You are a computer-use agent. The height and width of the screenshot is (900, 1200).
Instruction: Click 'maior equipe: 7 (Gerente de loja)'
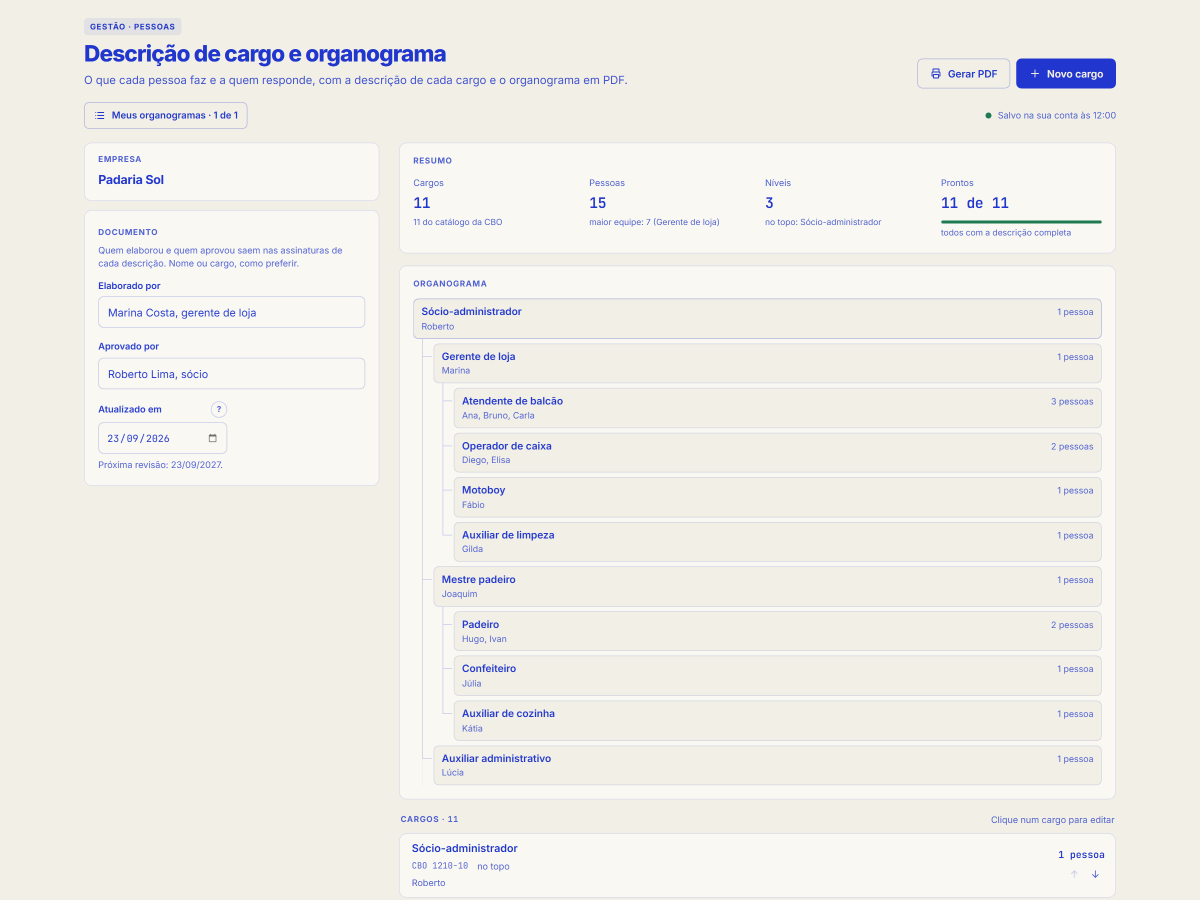pyautogui.click(x=654, y=222)
